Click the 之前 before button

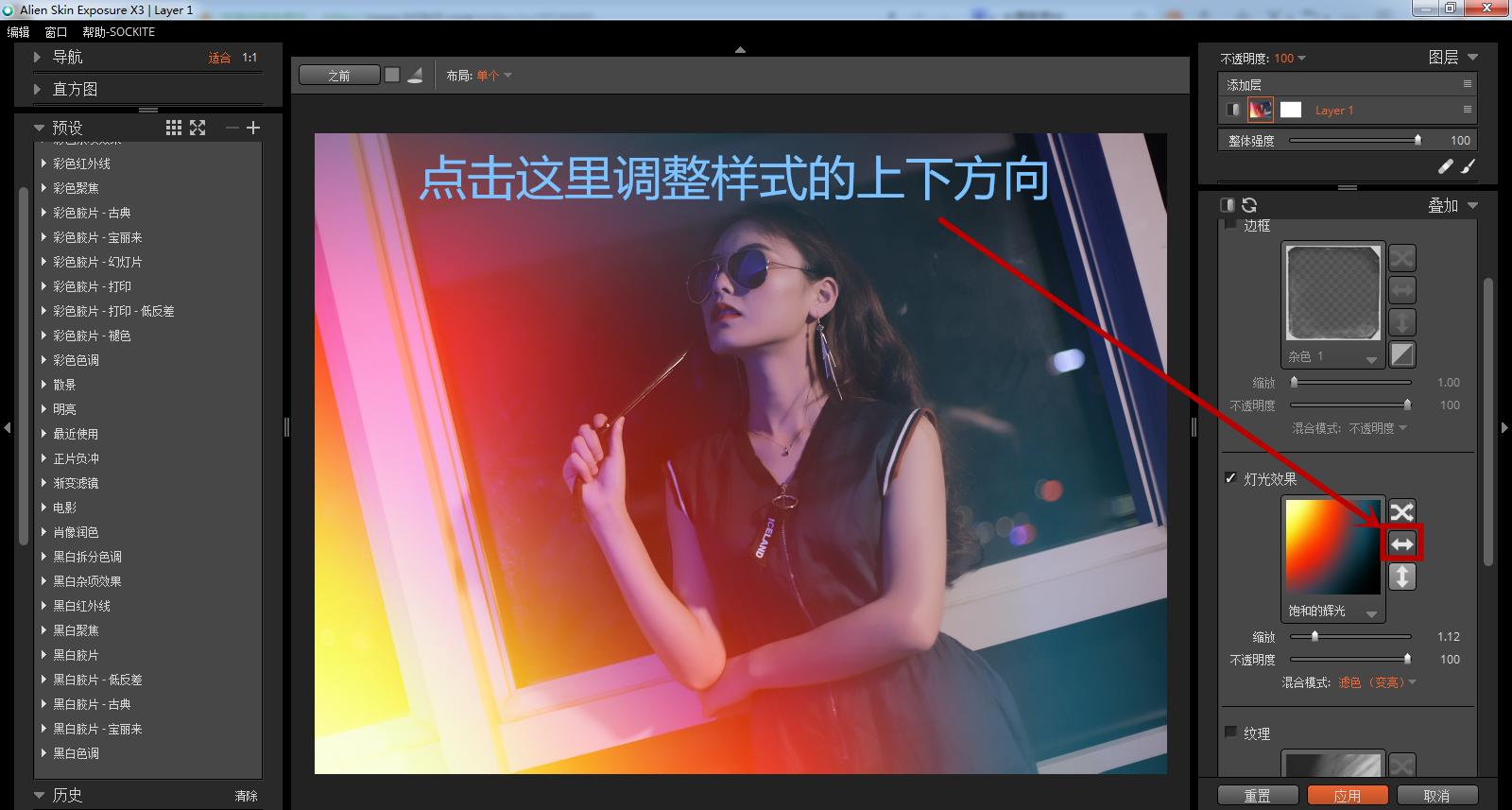339,76
